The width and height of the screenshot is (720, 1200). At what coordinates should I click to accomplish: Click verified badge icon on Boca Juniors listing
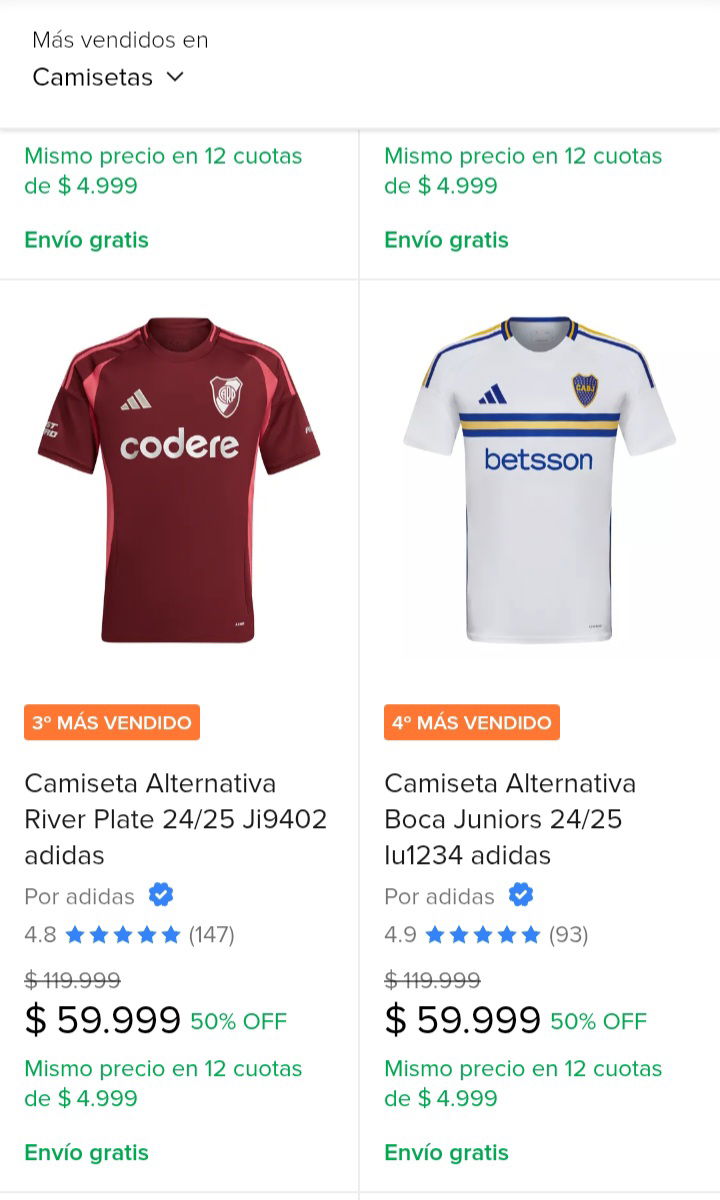521,895
